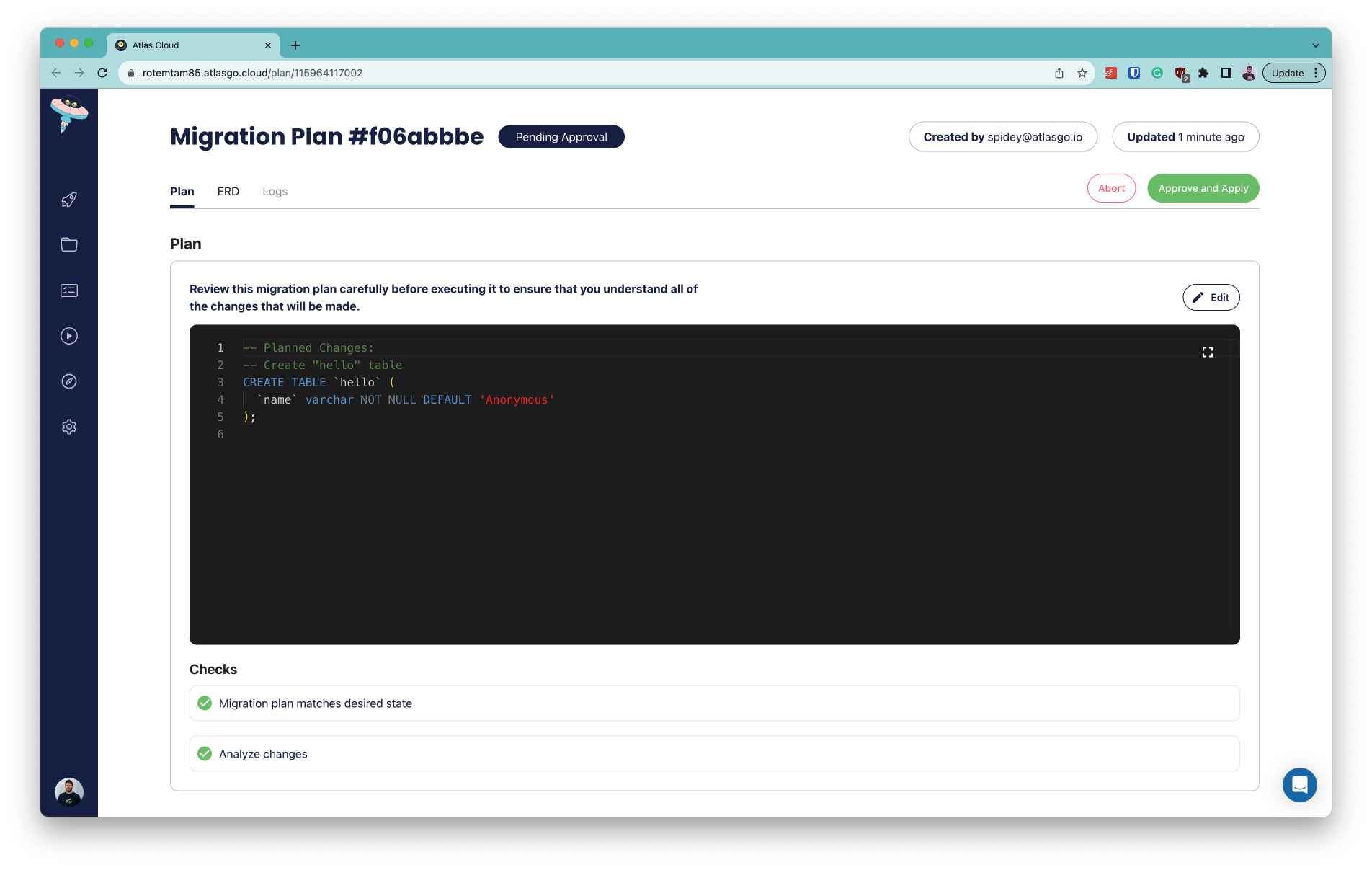Expand the SQL code to fullscreen
The height and width of the screenshot is (870, 1372).
pos(1208,352)
